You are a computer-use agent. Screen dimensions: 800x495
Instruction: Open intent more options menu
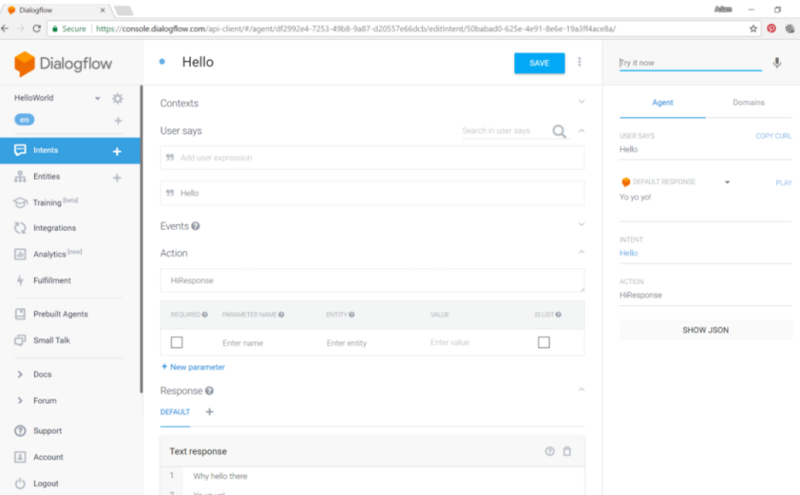tap(579, 62)
